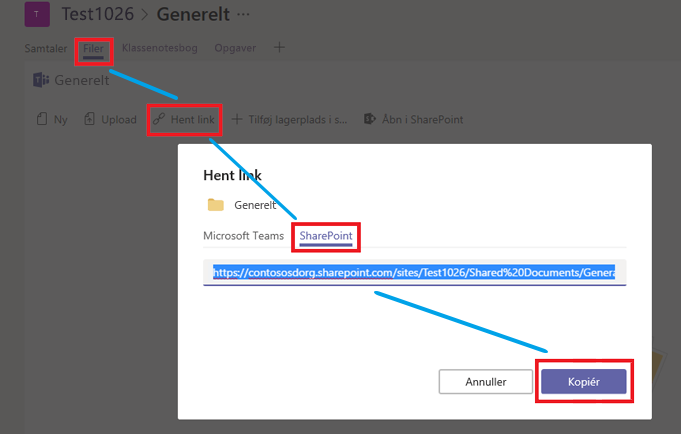The image size is (681, 434).
Task: Select Microsoft Teams tab in dialog
Action: coord(243,235)
